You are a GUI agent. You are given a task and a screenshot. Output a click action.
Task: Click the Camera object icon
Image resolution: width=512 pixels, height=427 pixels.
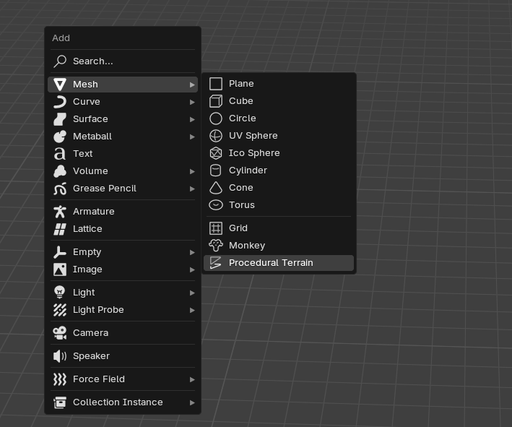(60, 333)
